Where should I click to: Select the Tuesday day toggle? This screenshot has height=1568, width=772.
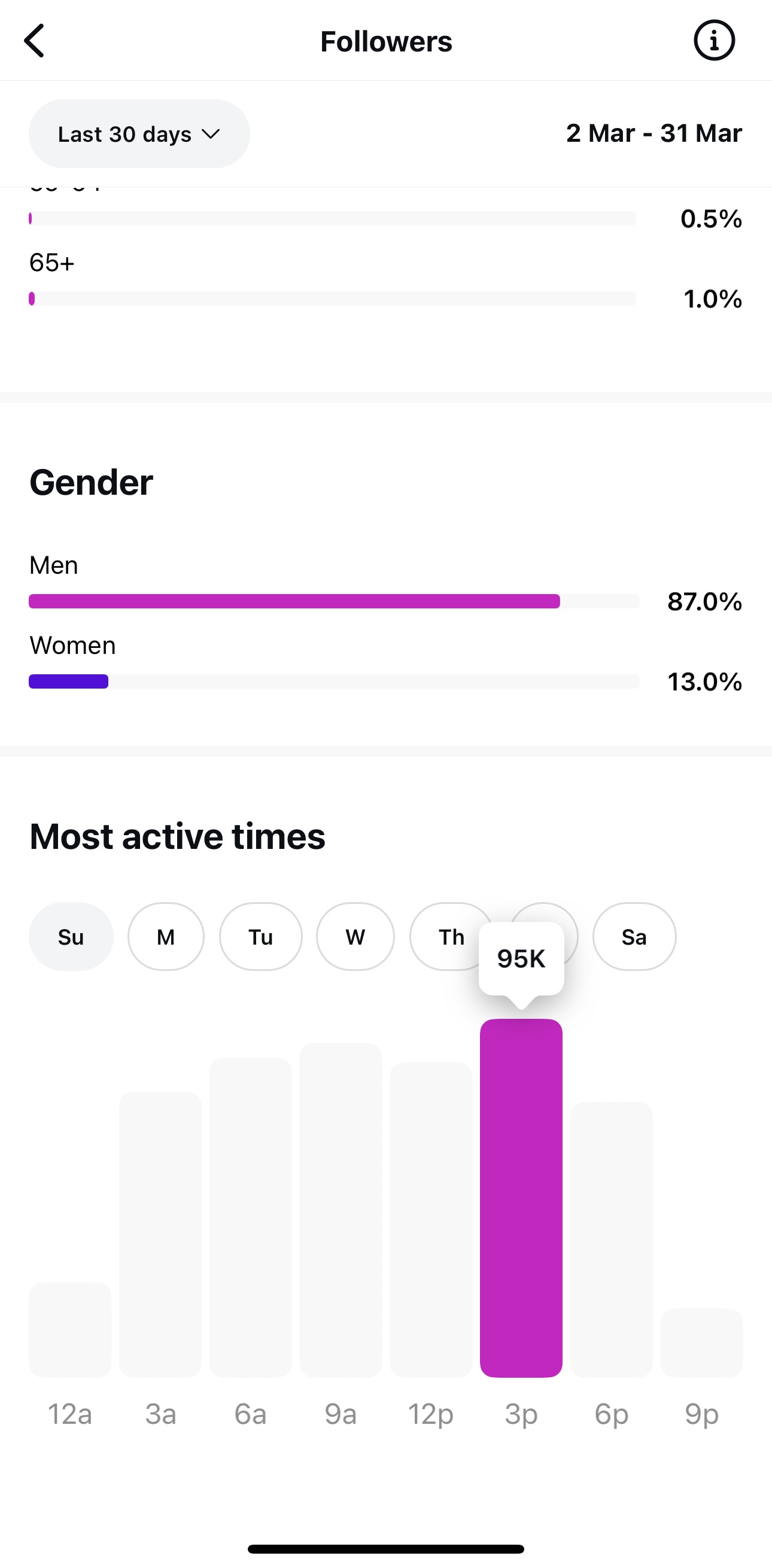point(260,937)
